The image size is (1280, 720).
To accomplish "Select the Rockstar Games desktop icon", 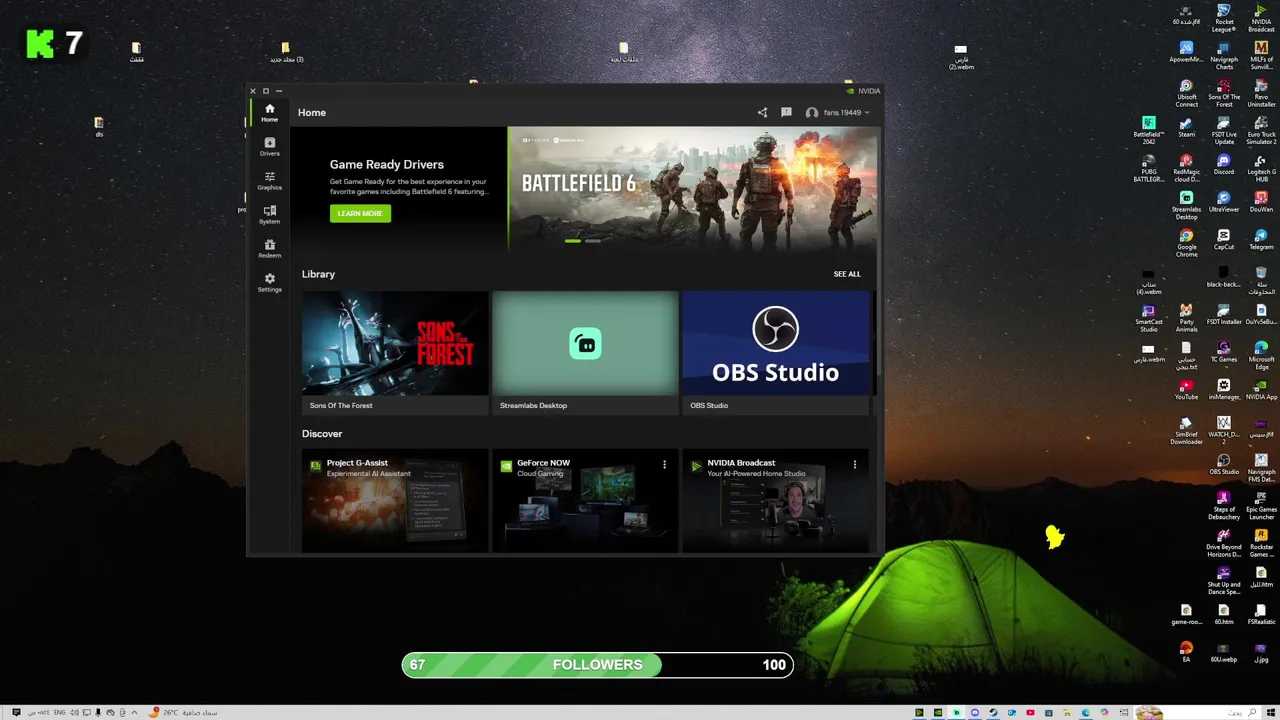I will tap(1261, 543).
